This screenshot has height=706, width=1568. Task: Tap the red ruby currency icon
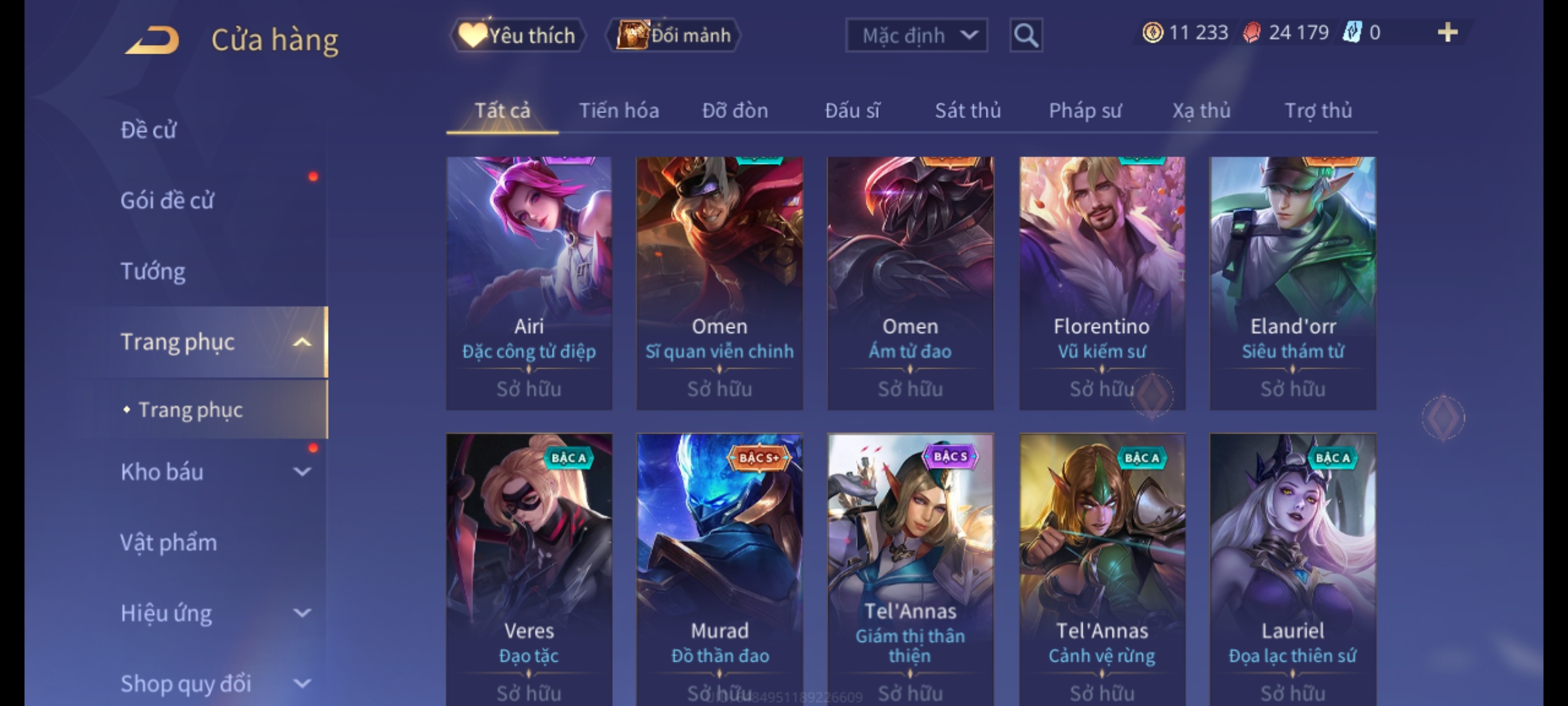(x=1252, y=33)
